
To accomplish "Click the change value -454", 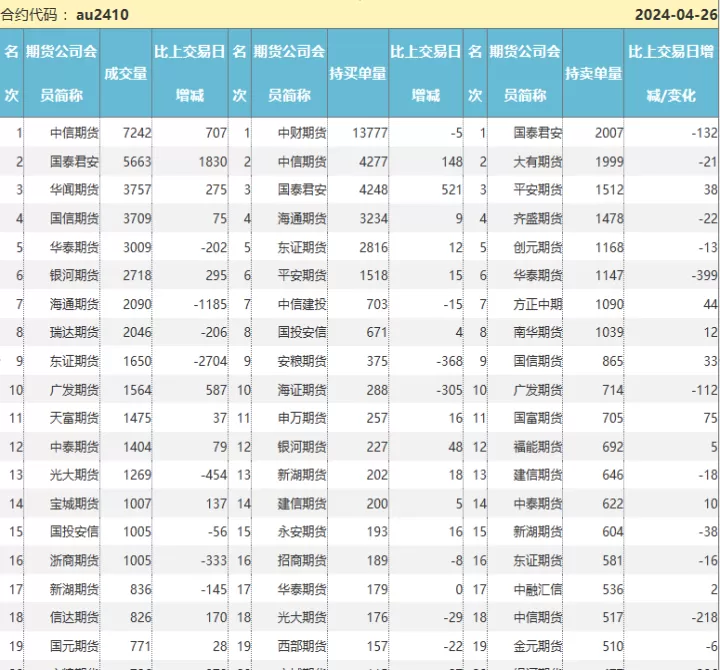I will 214,475.
